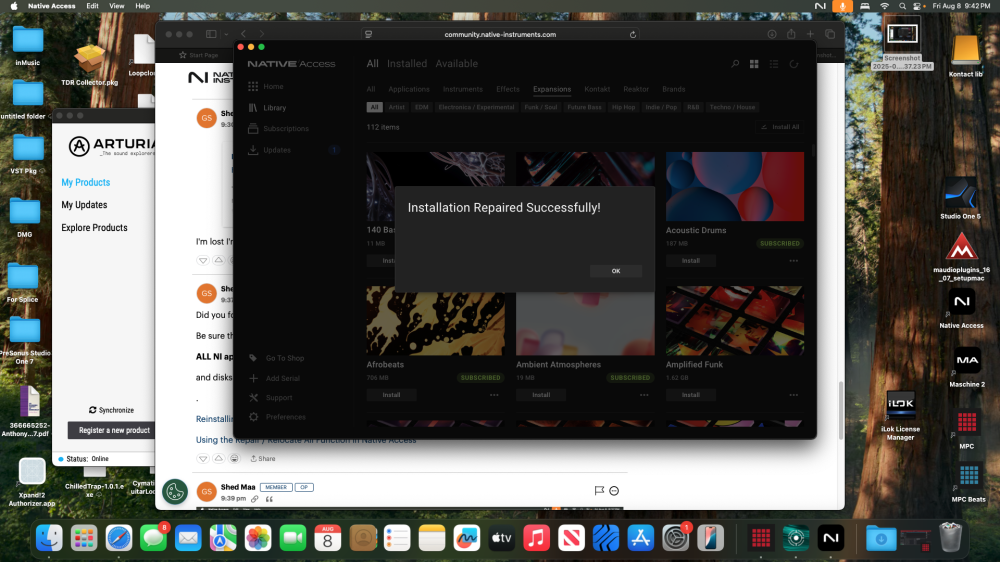Viewport: 1000px width, 562px height.
Task: Filter expansions by EDM
Action: pyautogui.click(x=422, y=107)
